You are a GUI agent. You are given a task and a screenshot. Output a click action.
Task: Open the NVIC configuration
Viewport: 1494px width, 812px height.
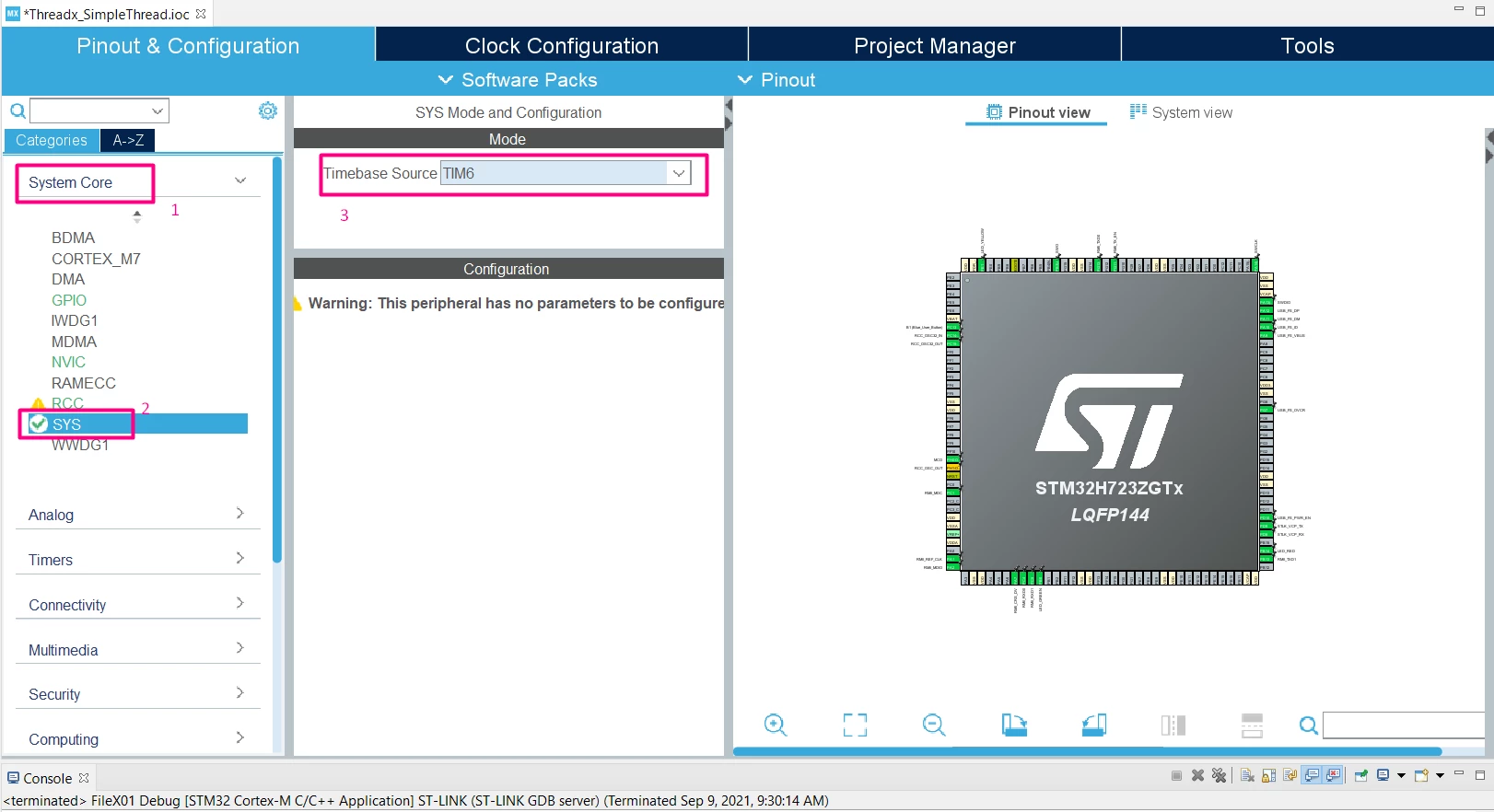pos(68,362)
